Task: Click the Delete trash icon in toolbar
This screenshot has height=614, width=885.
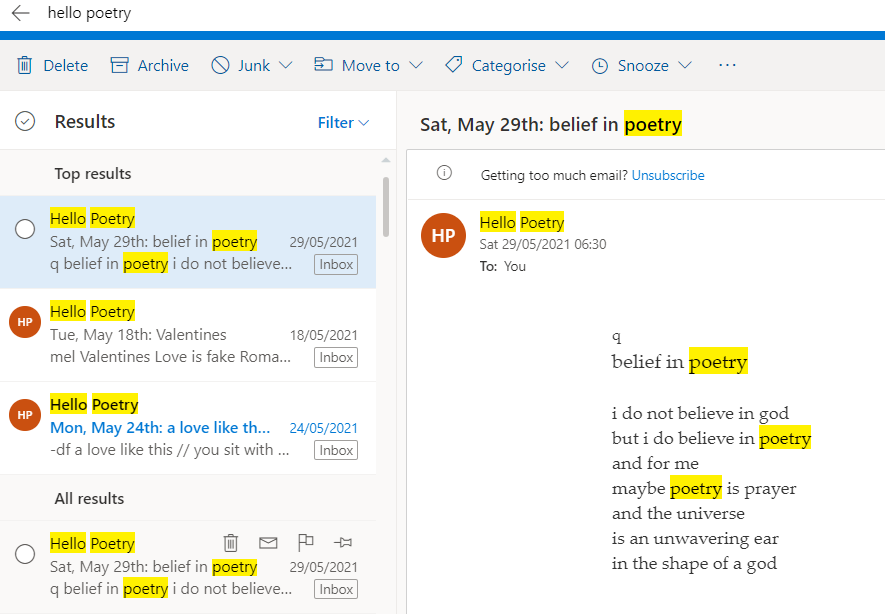Action: 24,65
